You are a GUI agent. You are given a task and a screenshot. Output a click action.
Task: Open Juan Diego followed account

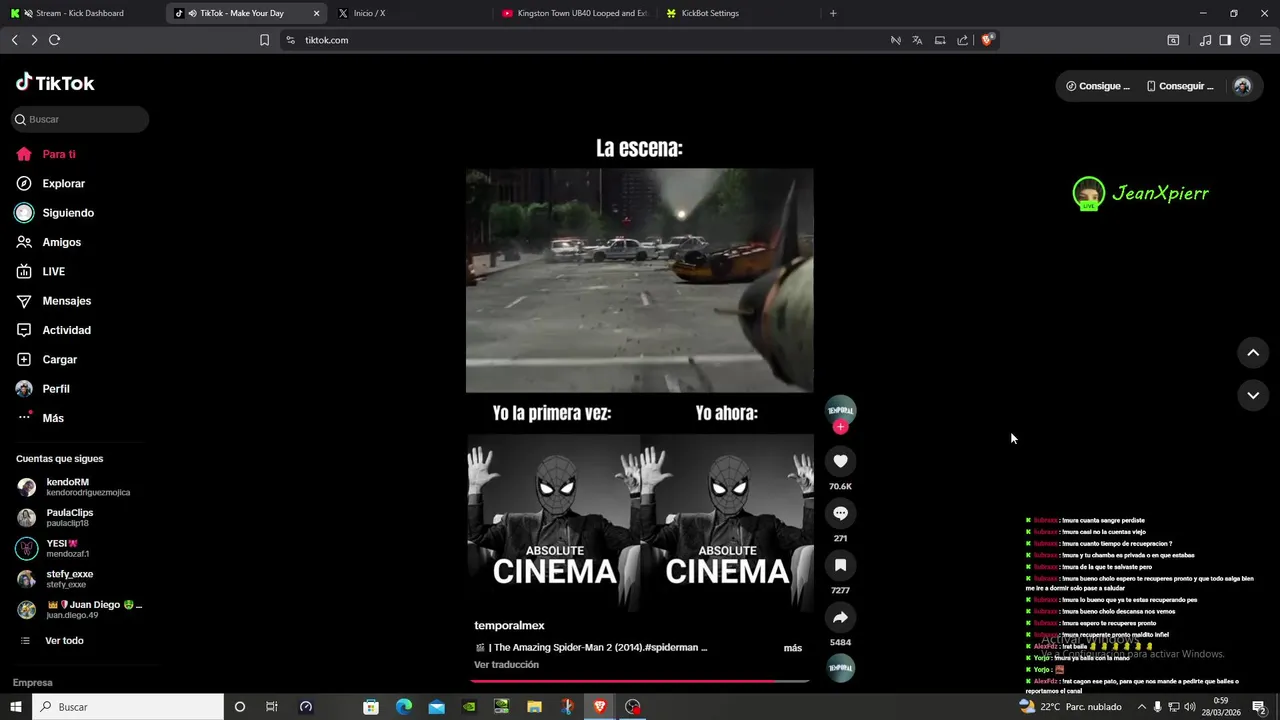[80, 609]
